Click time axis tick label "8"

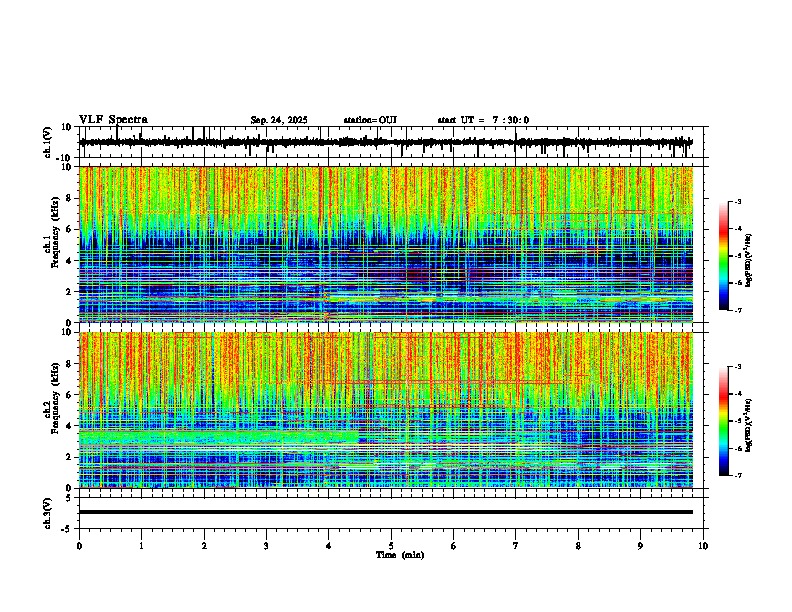pyautogui.click(x=578, y=546)
